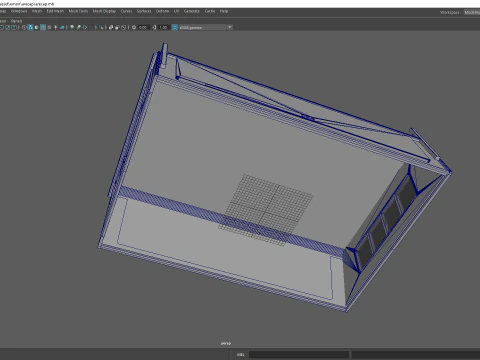Toggle motion blur icon
Screen dimensions: 480x360
tap(78, 27)
